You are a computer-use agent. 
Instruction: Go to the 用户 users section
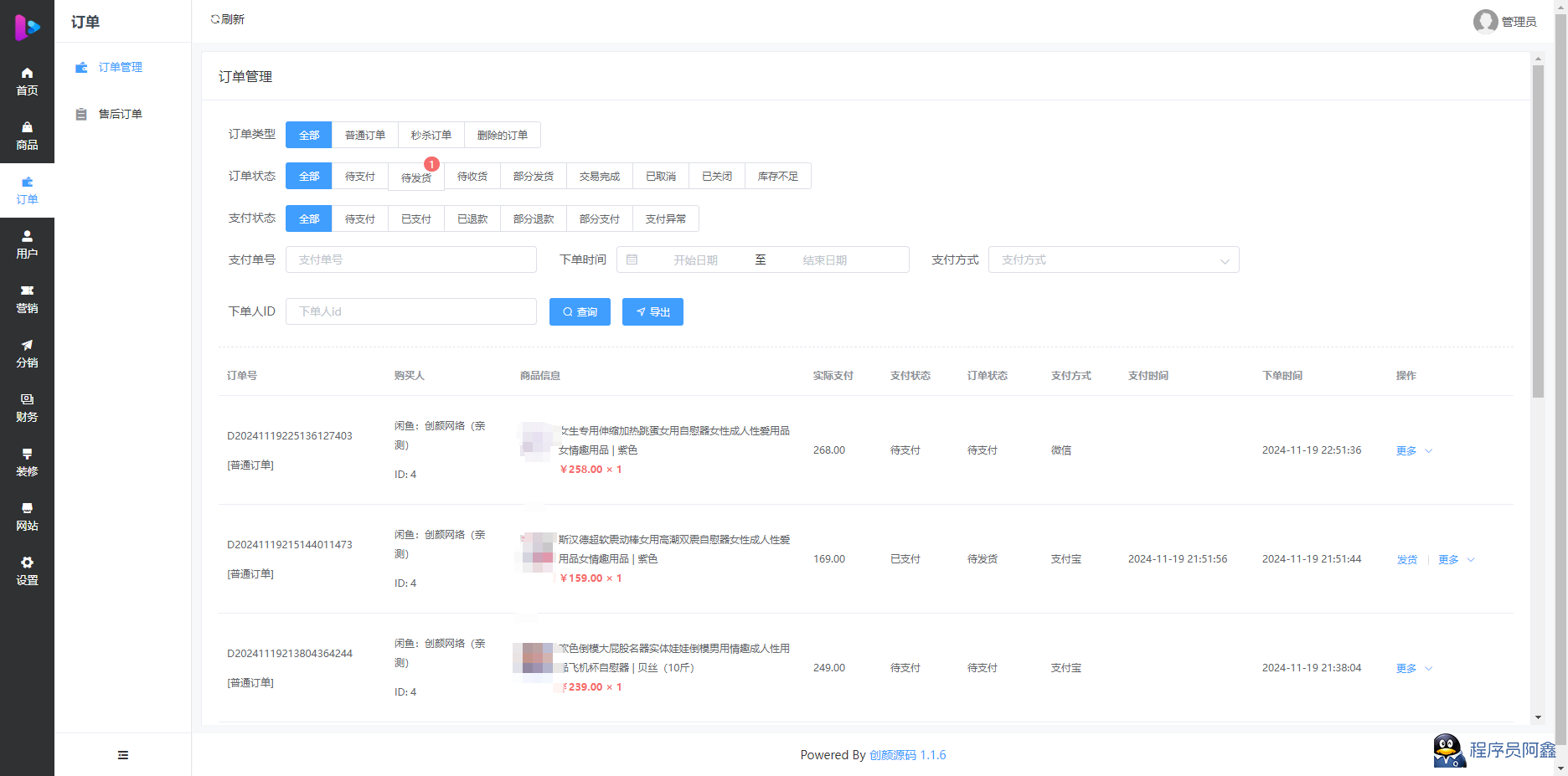tap(27, 244)
